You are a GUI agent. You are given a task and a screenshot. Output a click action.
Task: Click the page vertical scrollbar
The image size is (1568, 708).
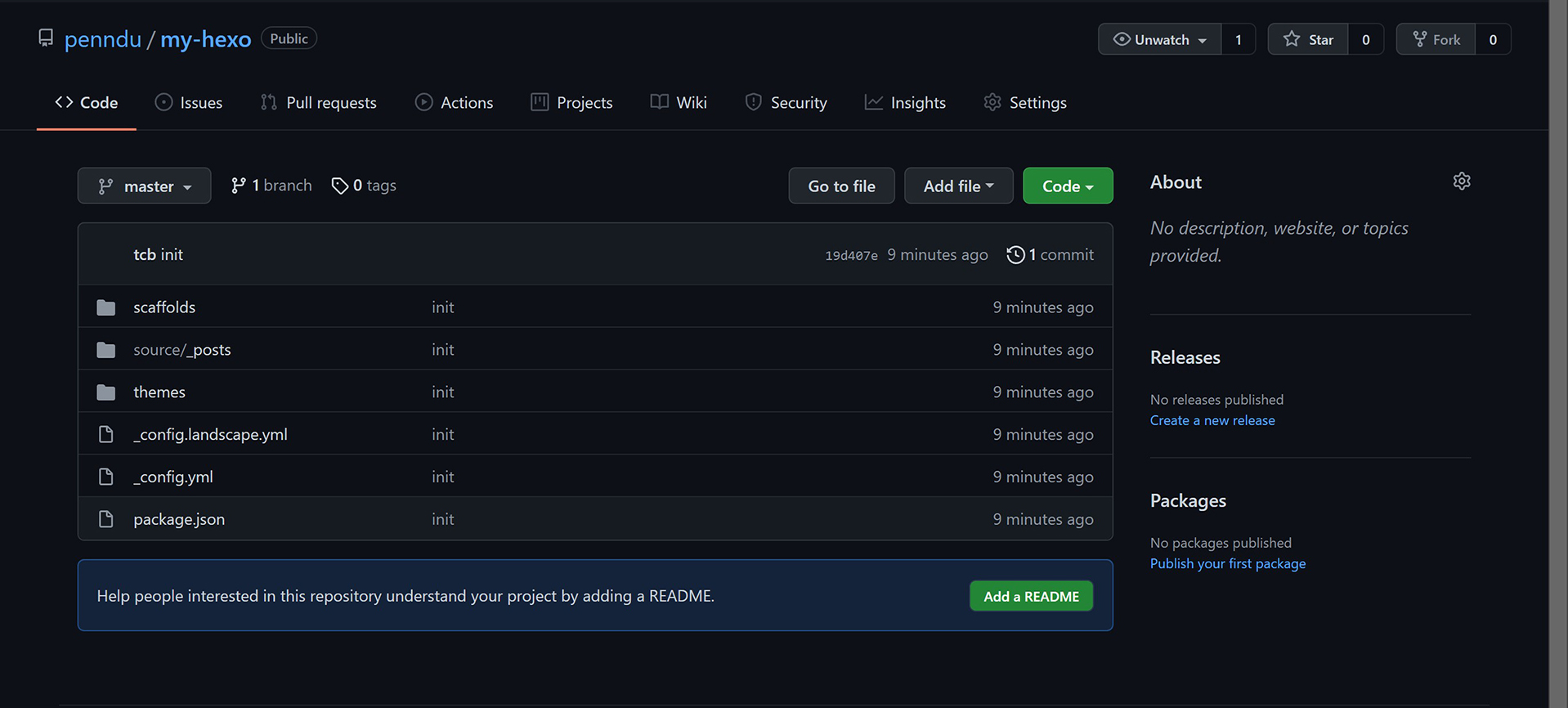[1558, 354]
